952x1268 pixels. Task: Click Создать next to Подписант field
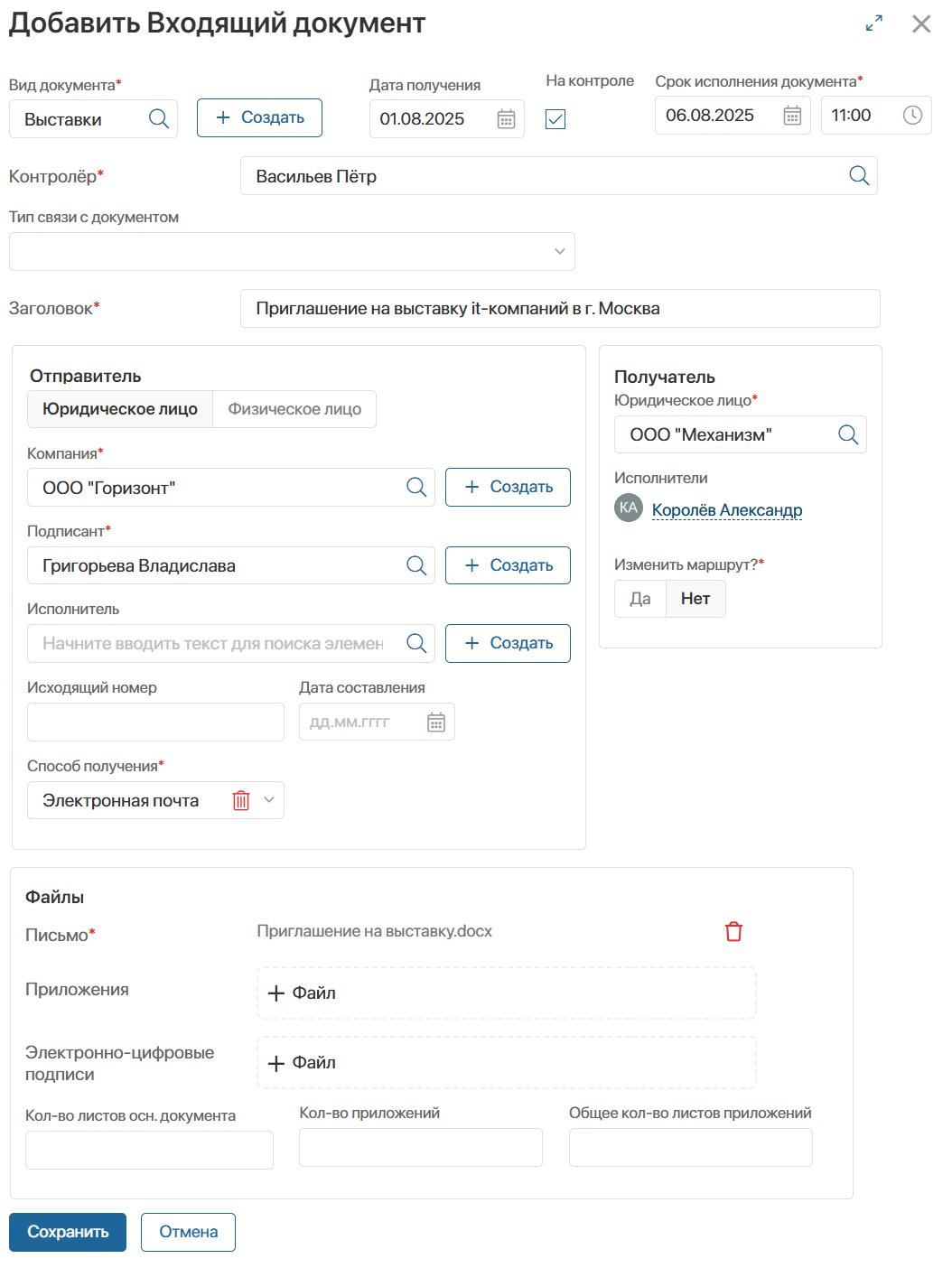pos(508,565)
